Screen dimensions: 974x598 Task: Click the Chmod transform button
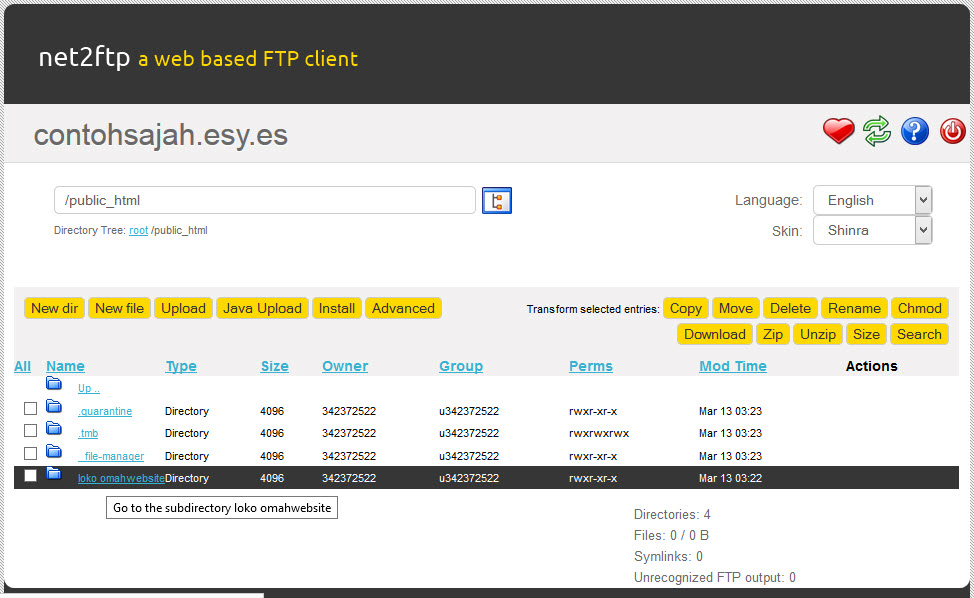click(919, 308)
